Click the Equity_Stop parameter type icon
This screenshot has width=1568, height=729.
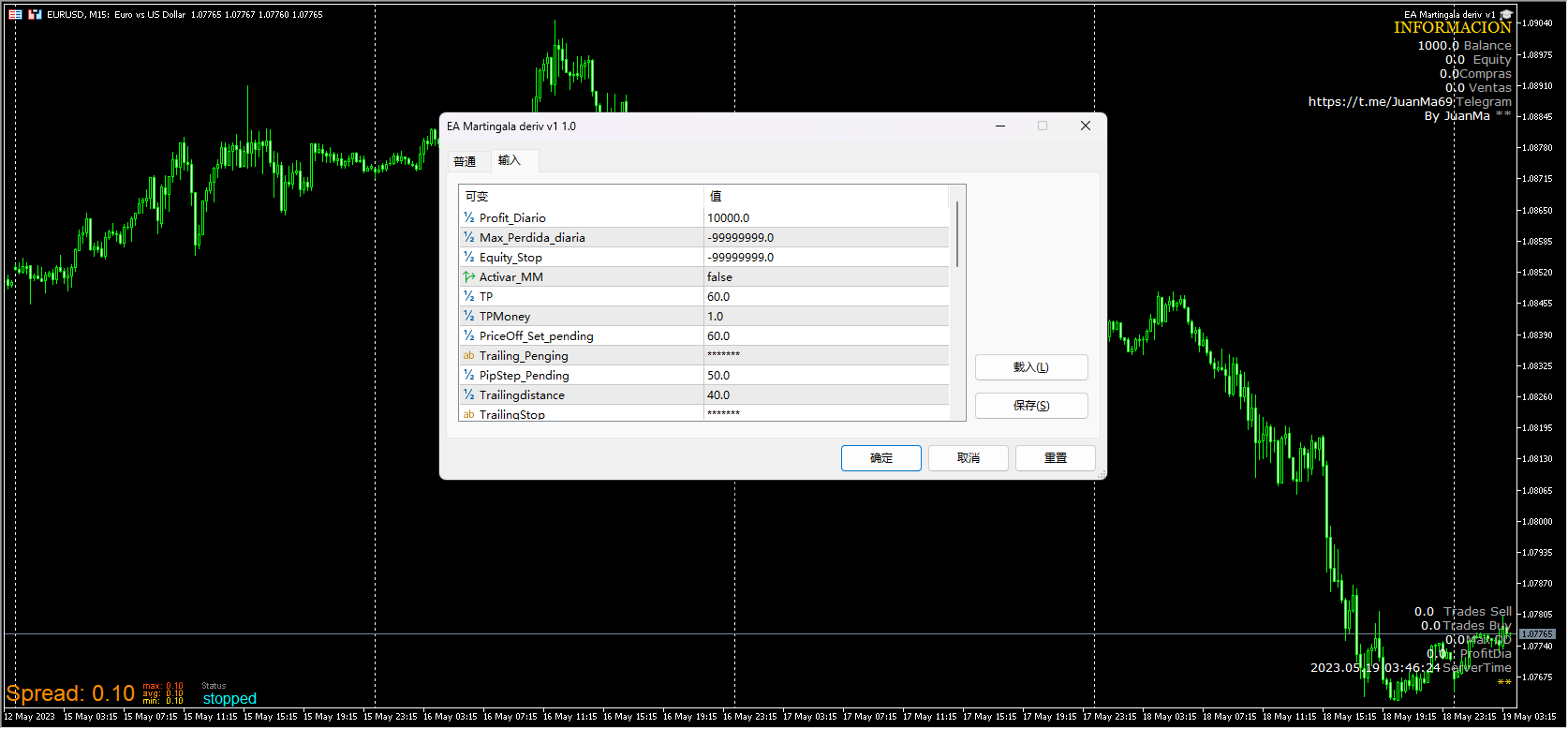pyautogui.click(x=468, y=258)
